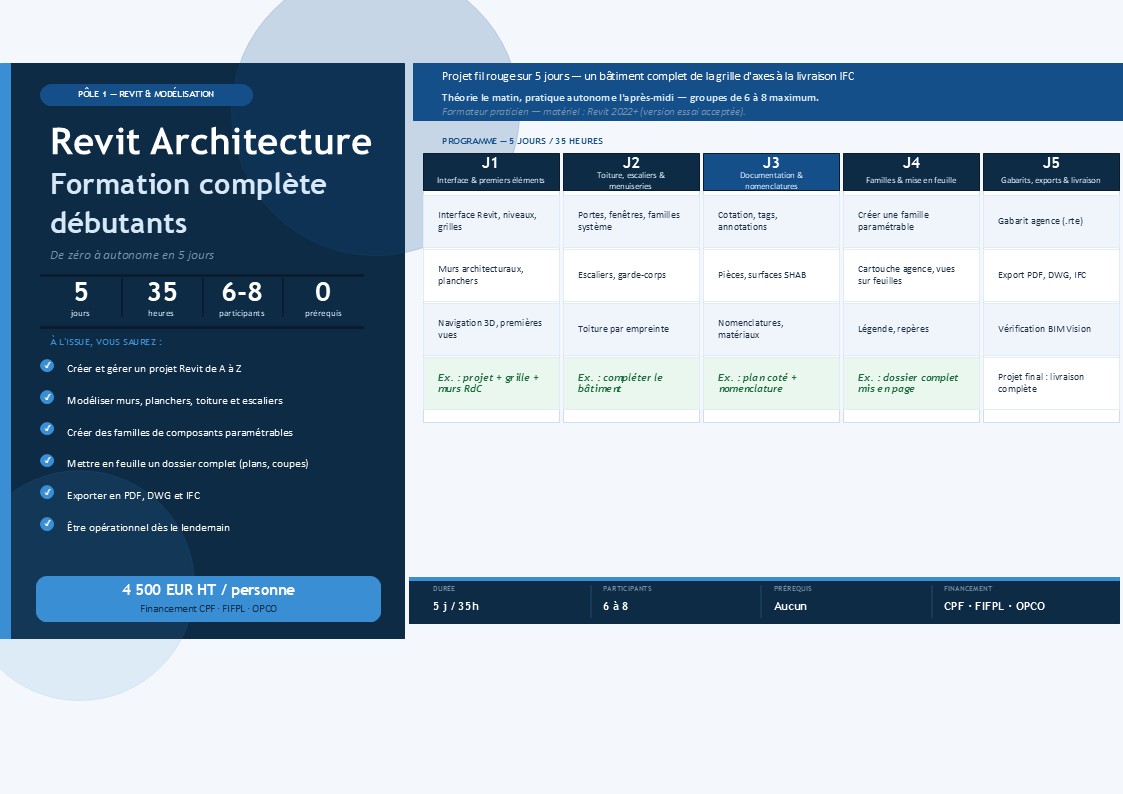Click the cell 'Pièces, surfaces SHAB'
Viewport: 1123px width, 794px height.
click(x=771, y=275)
